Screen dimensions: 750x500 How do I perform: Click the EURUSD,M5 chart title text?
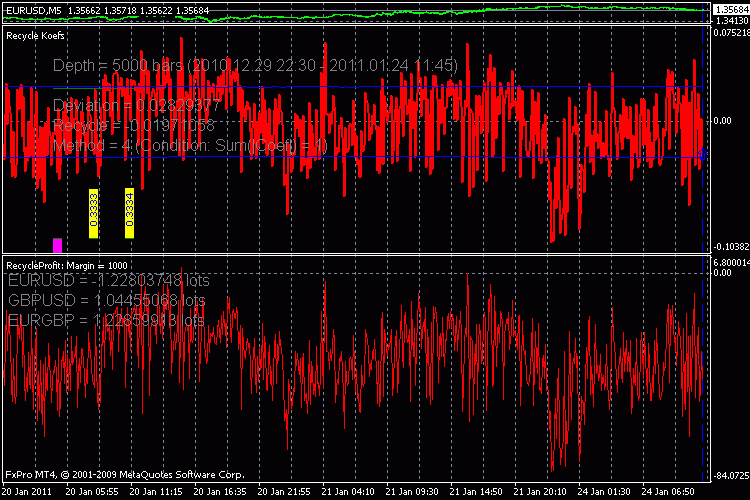(36, 10)
